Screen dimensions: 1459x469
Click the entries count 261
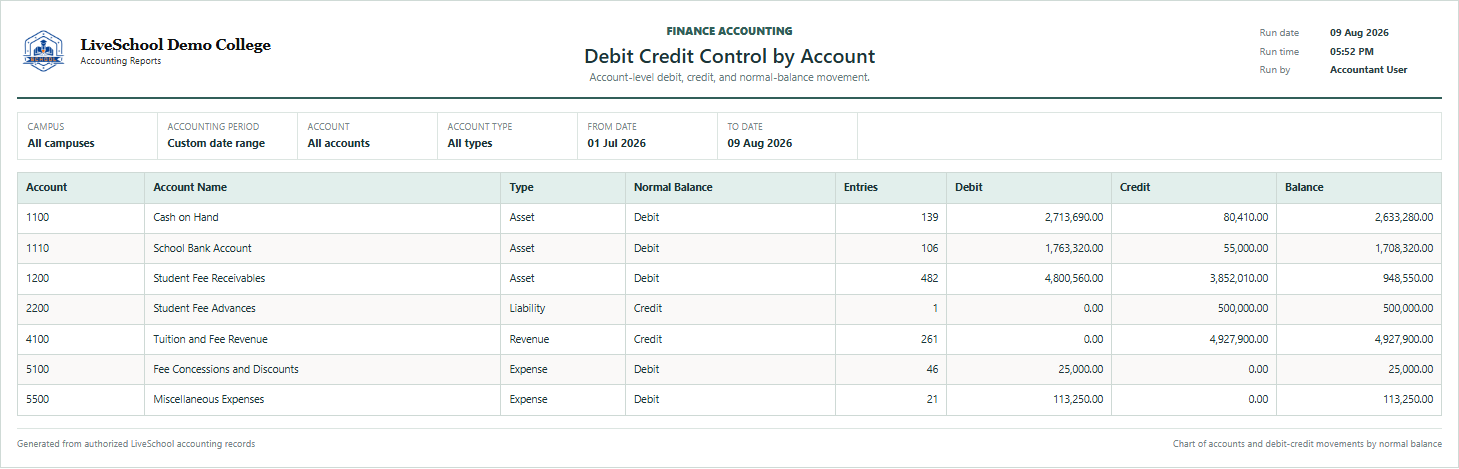(x=929, y=339)
